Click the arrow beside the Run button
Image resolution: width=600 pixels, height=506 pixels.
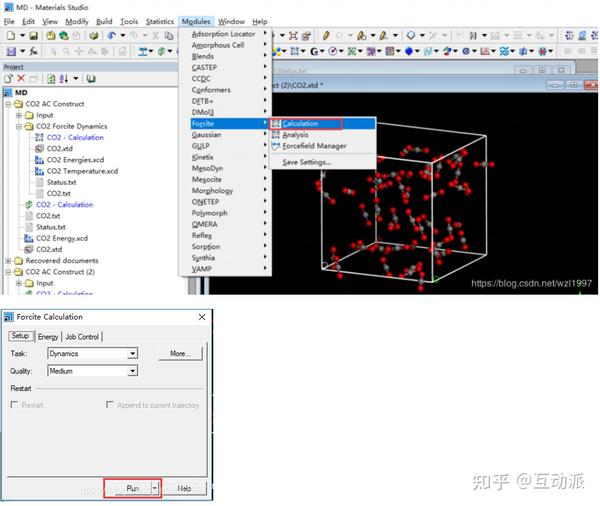[x=155, y=488]
